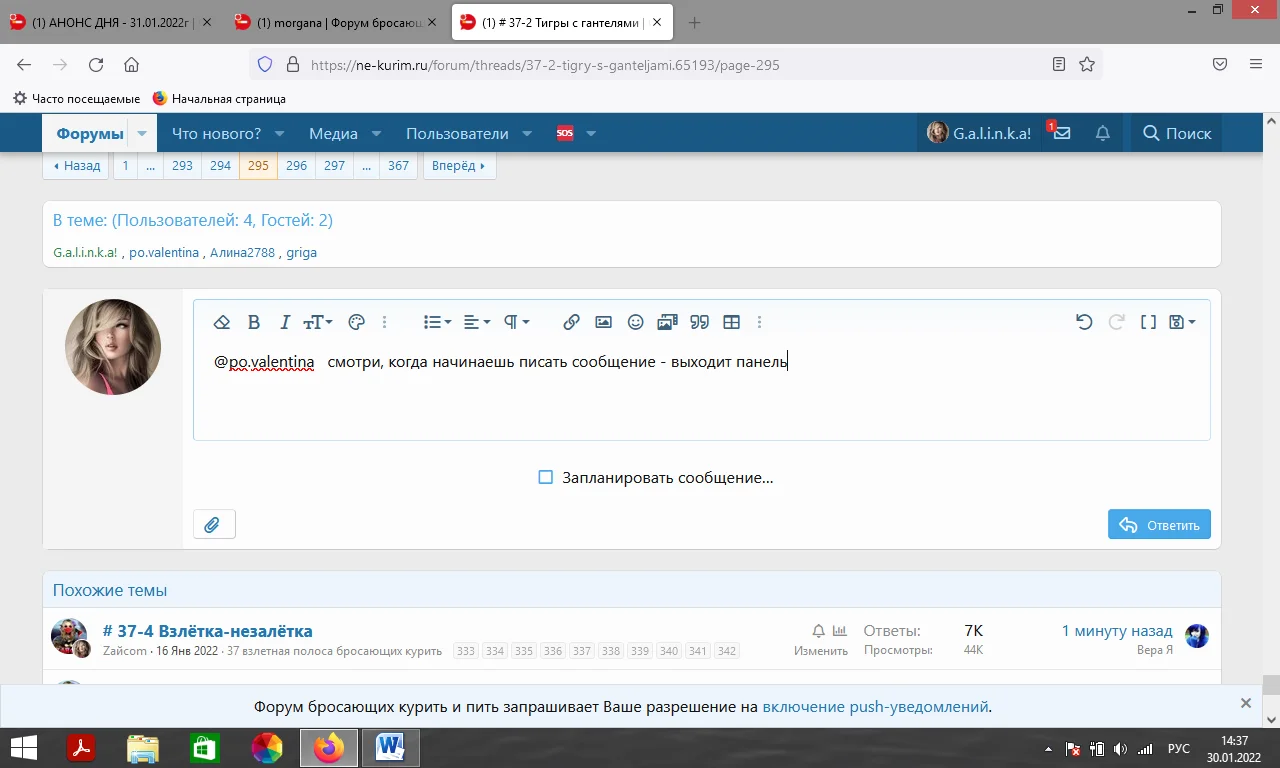Image resolution: width=1280 pixels, height=768 pixels.
Task: Submit the reply with Ответить button
Action: [1159, 524]
